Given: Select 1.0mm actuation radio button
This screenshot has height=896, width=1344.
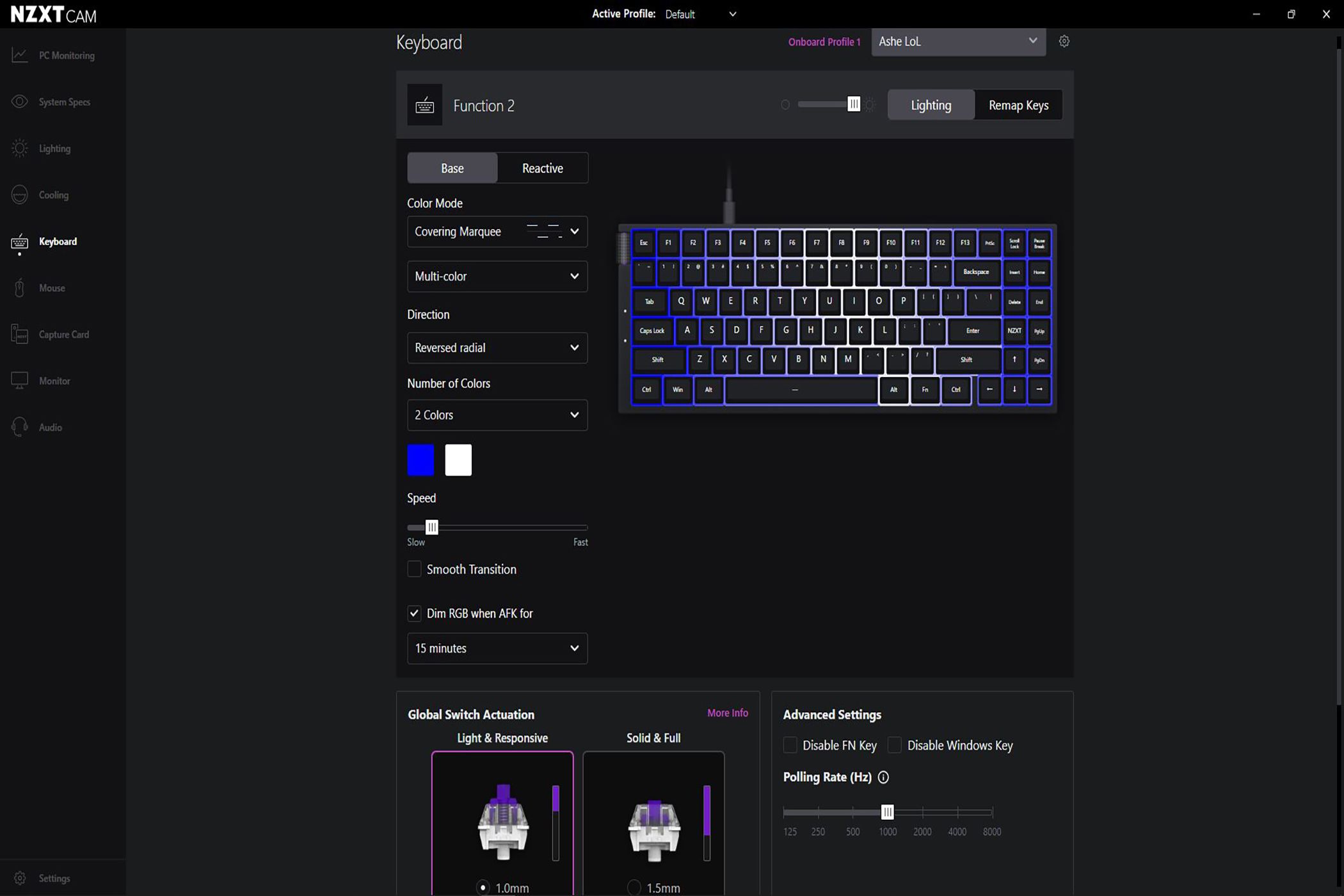Looking at the screenshot, I should tap(483, 888).
